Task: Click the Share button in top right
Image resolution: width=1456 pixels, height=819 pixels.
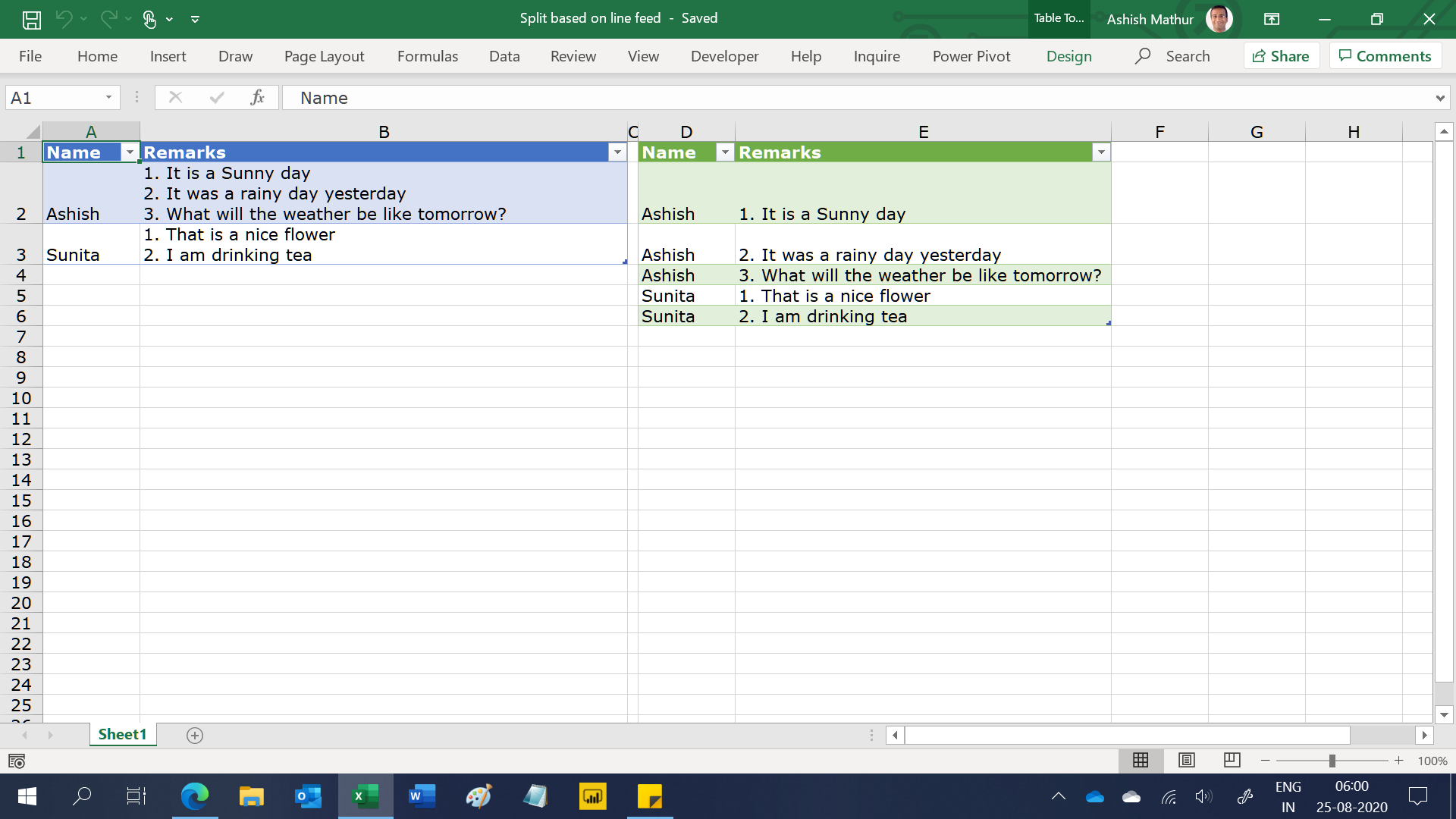Action: (1281, 55)
